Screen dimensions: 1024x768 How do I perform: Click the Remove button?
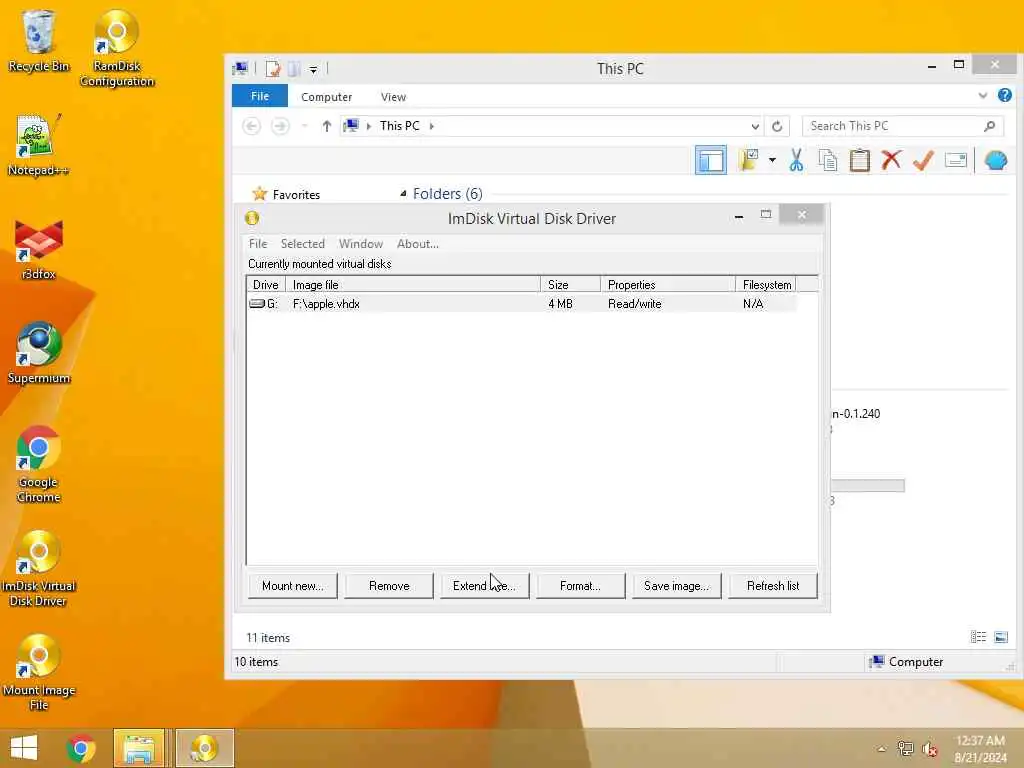(x=389, y=586)
